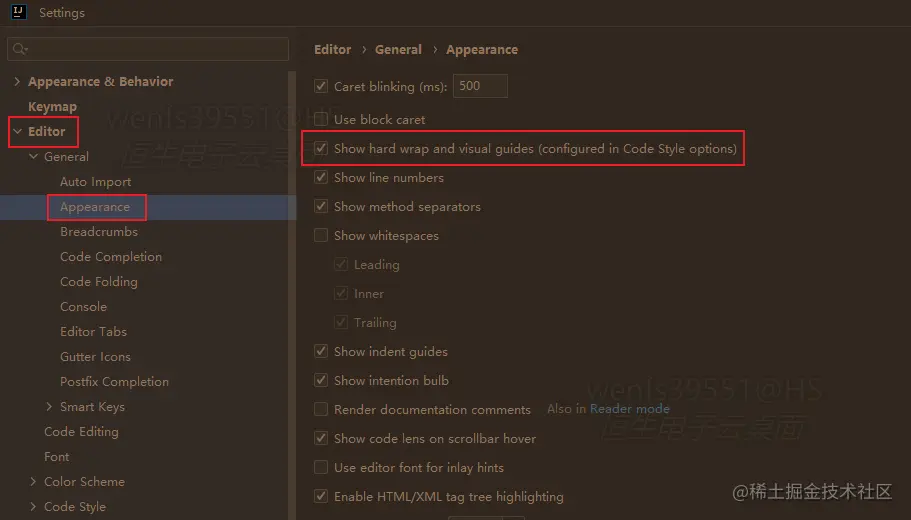Enable Render documentation comments
Screen dimensions: 911x520
[321, 410]
